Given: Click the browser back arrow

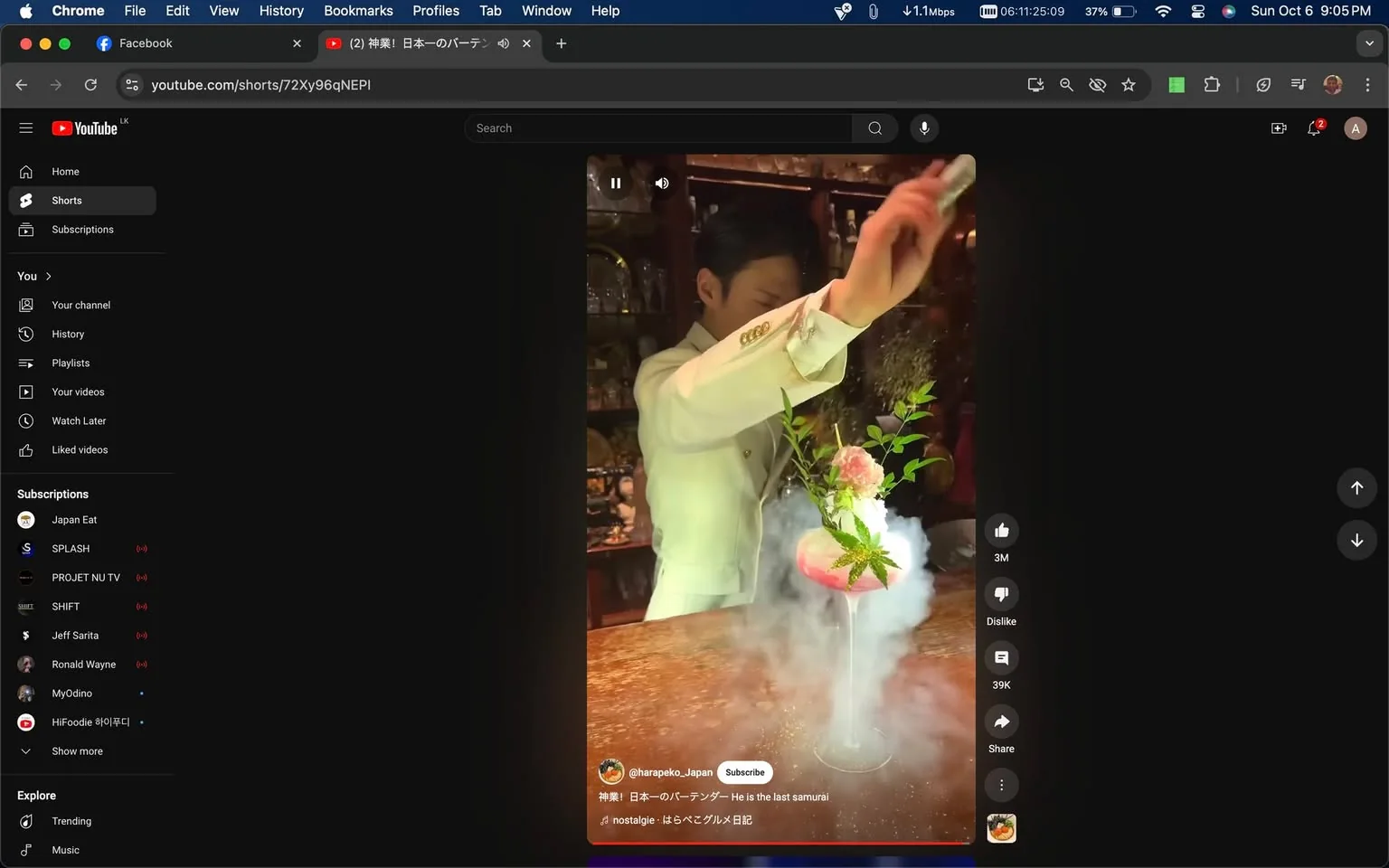Looking at the screenshot, I should (x=22, y=85).
